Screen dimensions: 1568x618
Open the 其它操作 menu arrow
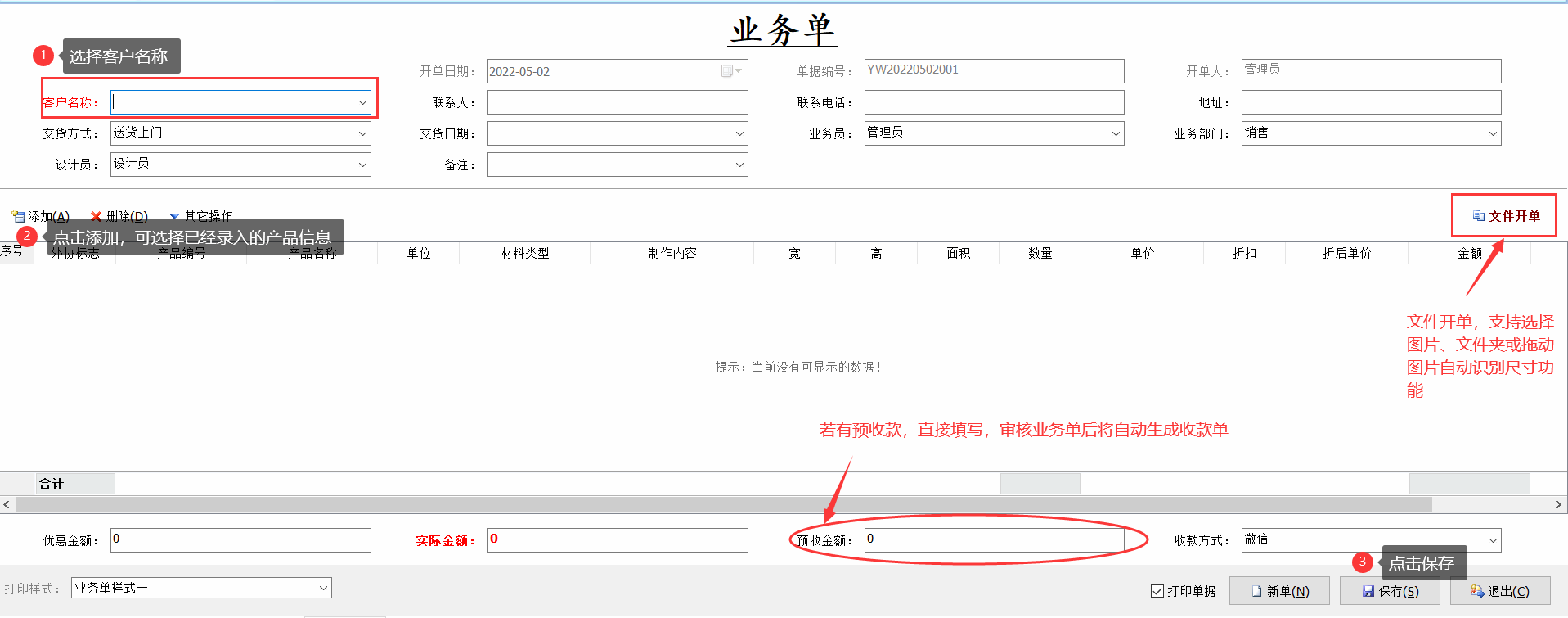point(173,216)
